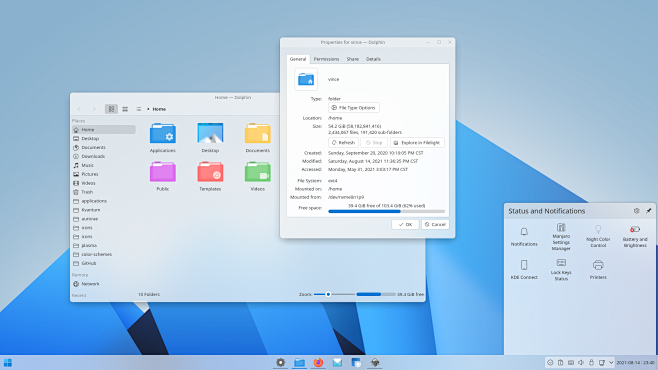Switch to the Permissions tab
This screenshot has width=658, height=370.
pyautogui.click(x=326, y=59)
